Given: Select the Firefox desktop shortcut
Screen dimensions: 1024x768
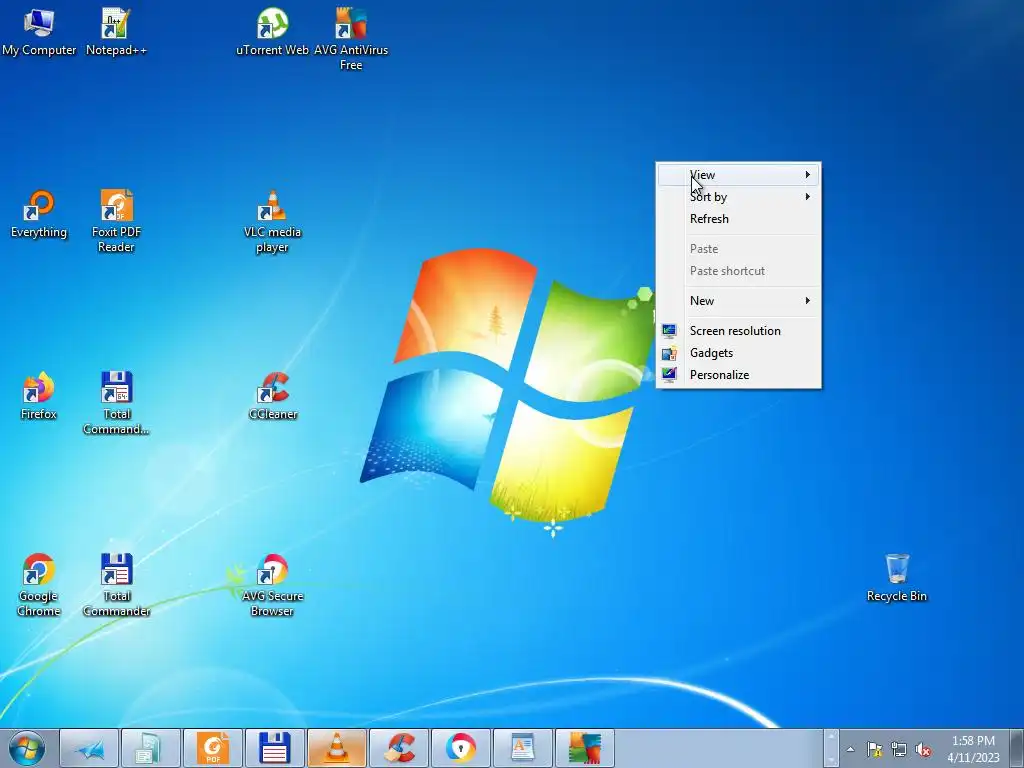Looking at the screenshot, I should tap(39, 396).
